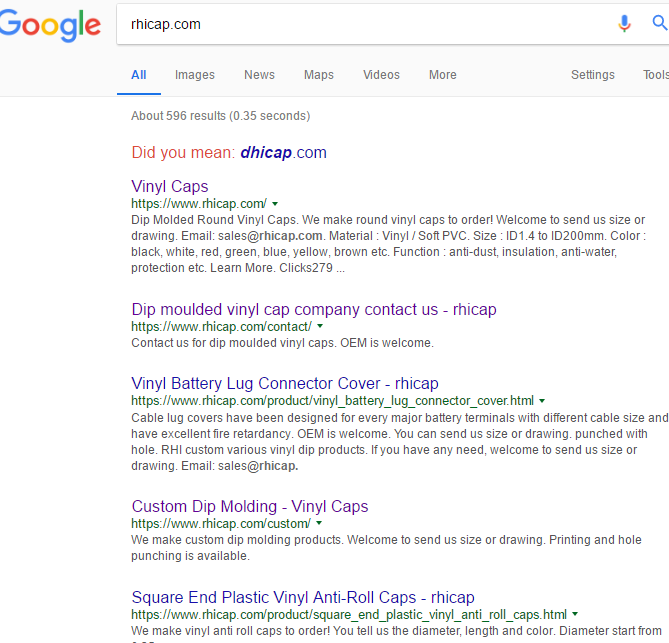
Task: Click in the search box containing rhicap.com
Action: coord(363,24)
